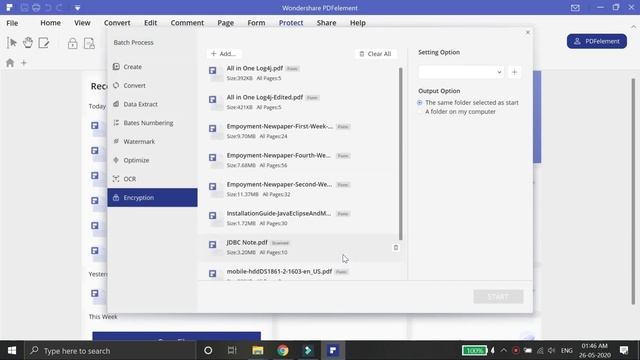Click the padlock Password icon in the toolbar
The width and height of the screenshot is (640, 360).
73,43
